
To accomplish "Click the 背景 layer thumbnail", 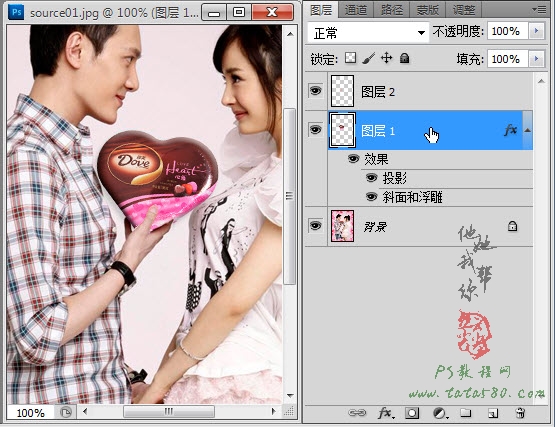I will click(x=342, y=226).
